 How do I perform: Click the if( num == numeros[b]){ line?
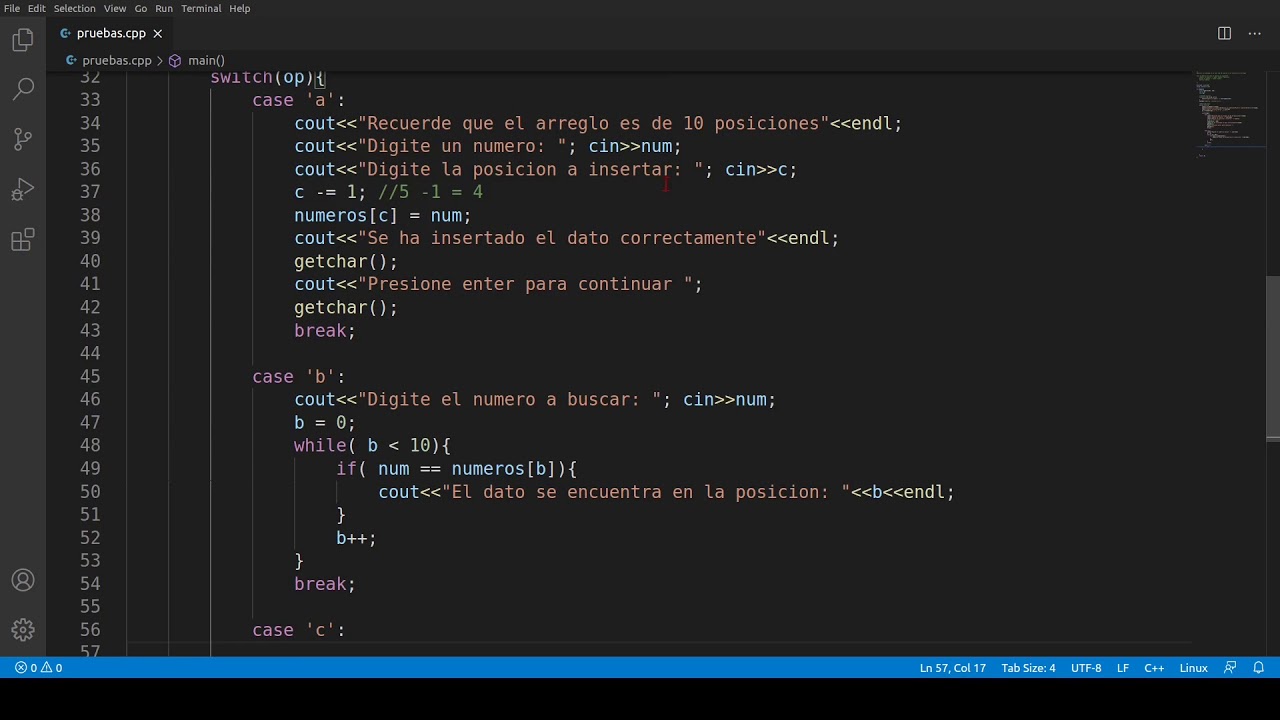(x=456, y=468)
